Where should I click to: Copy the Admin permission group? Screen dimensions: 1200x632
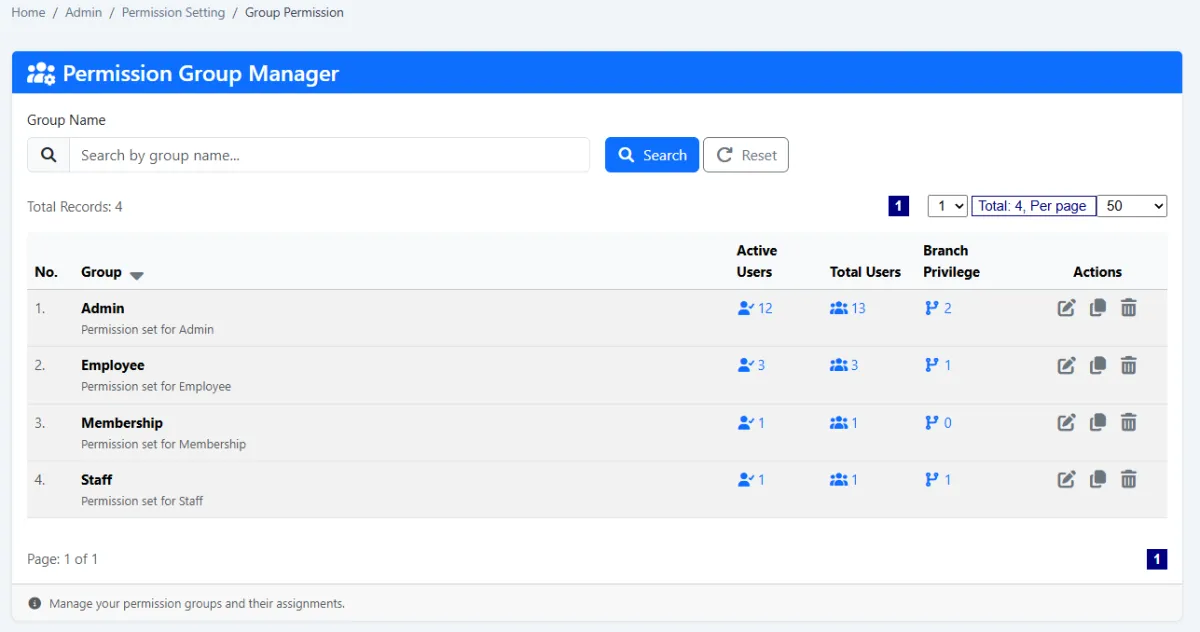point(1098,308)
